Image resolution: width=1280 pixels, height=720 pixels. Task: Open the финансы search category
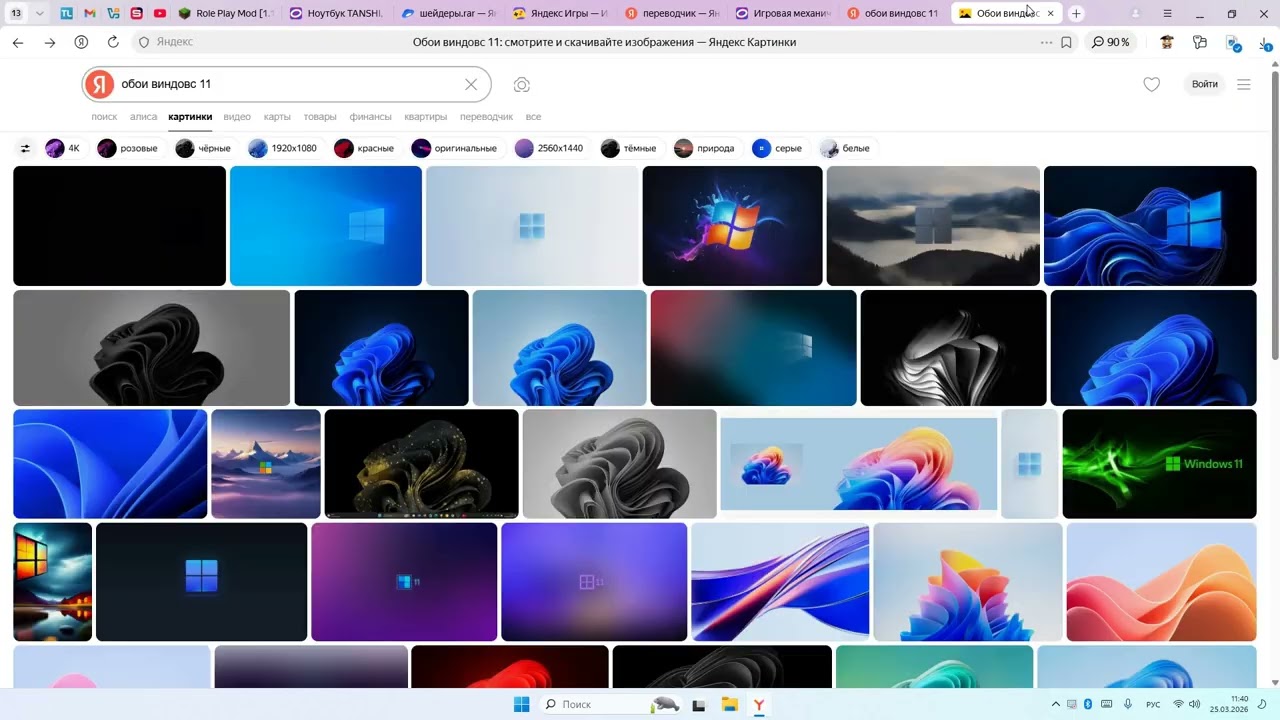coord(370,117)
